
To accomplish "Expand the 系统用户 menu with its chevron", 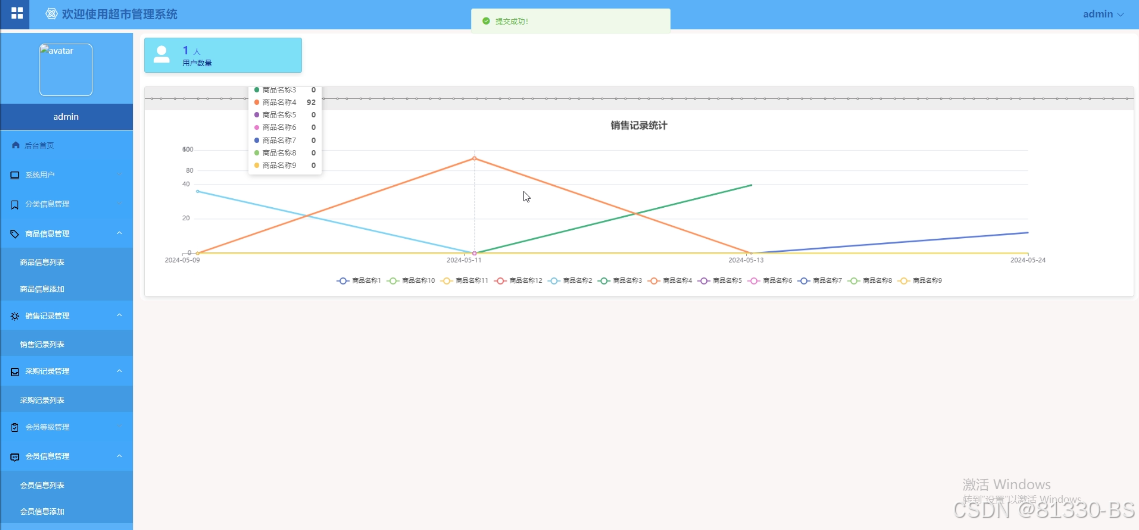I will (x=119, y=175).
